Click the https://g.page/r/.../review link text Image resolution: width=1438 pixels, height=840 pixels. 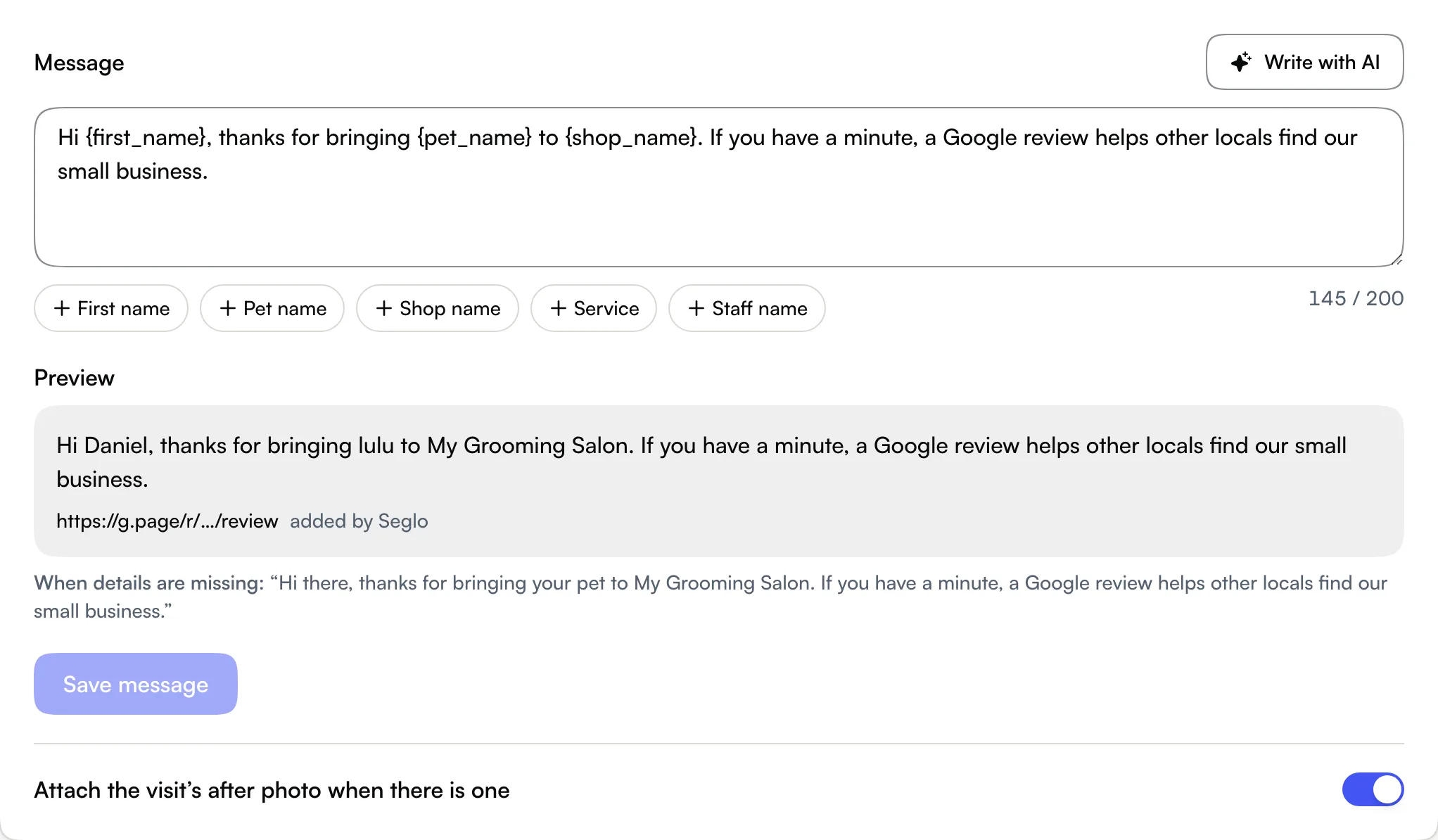167,521
